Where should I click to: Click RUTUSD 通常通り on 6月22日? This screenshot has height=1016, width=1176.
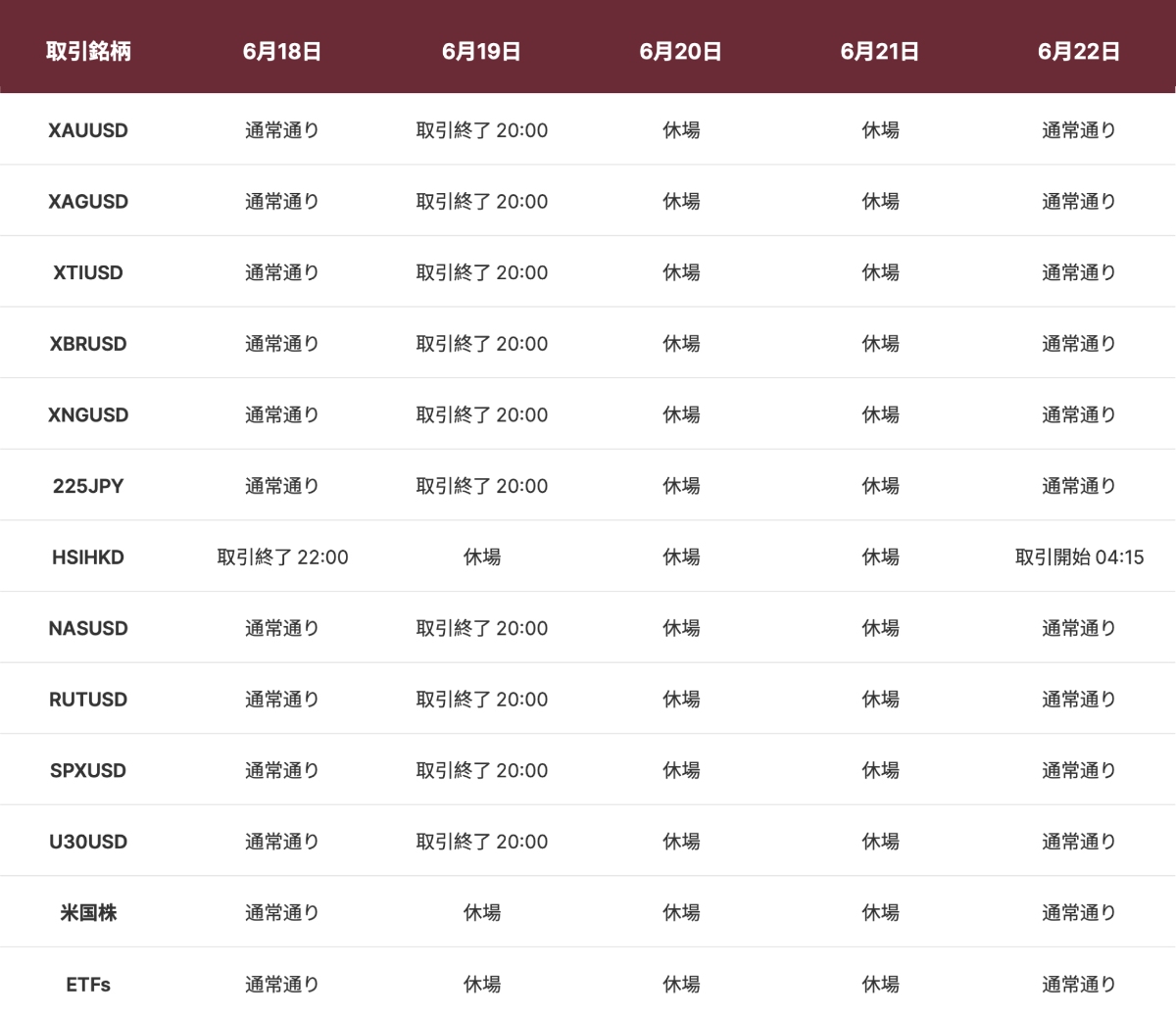tap(1079, 700)
